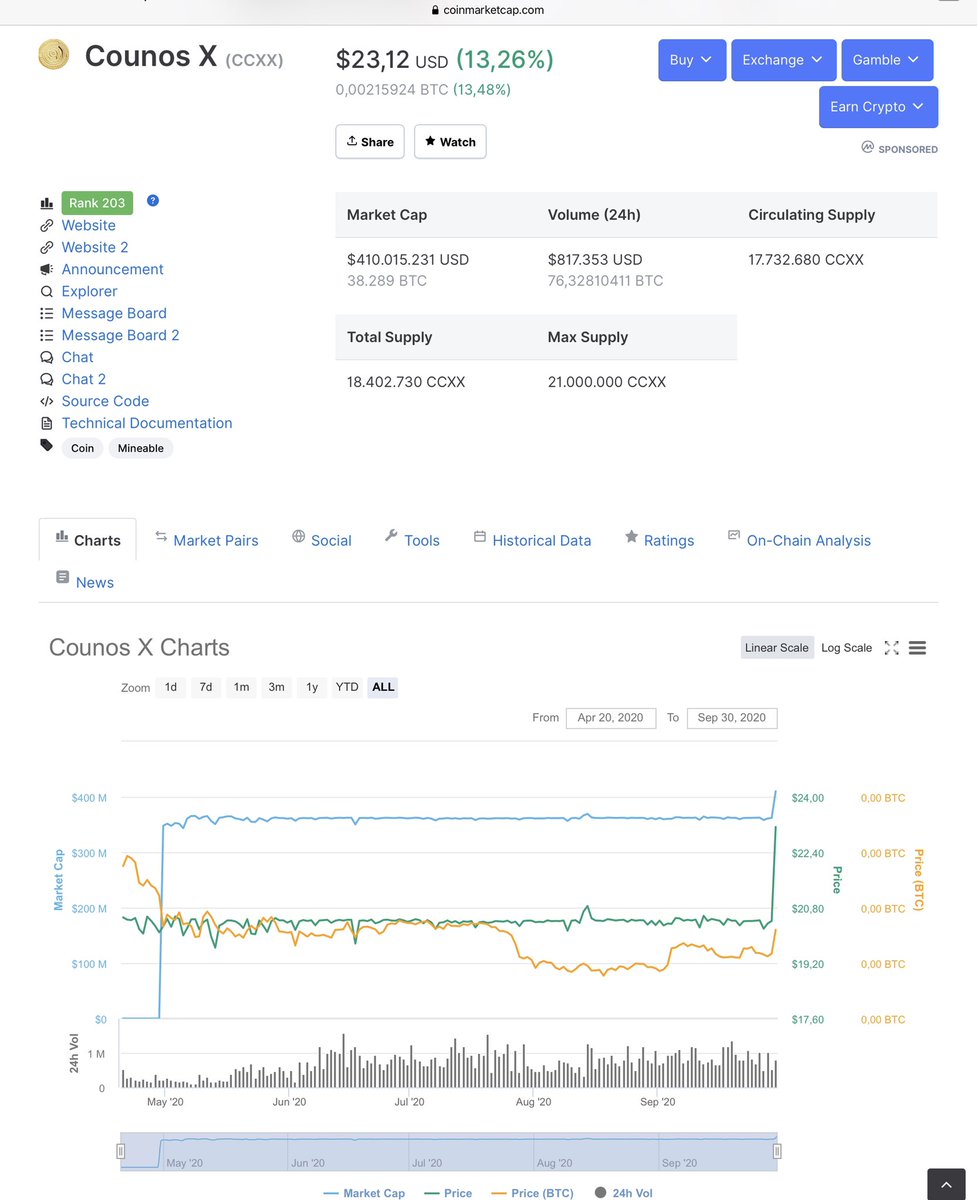This screenshot has width=977, height=1200.
Task: Click the Watch button
Action: pyautogui.click(x=450, y=142)
